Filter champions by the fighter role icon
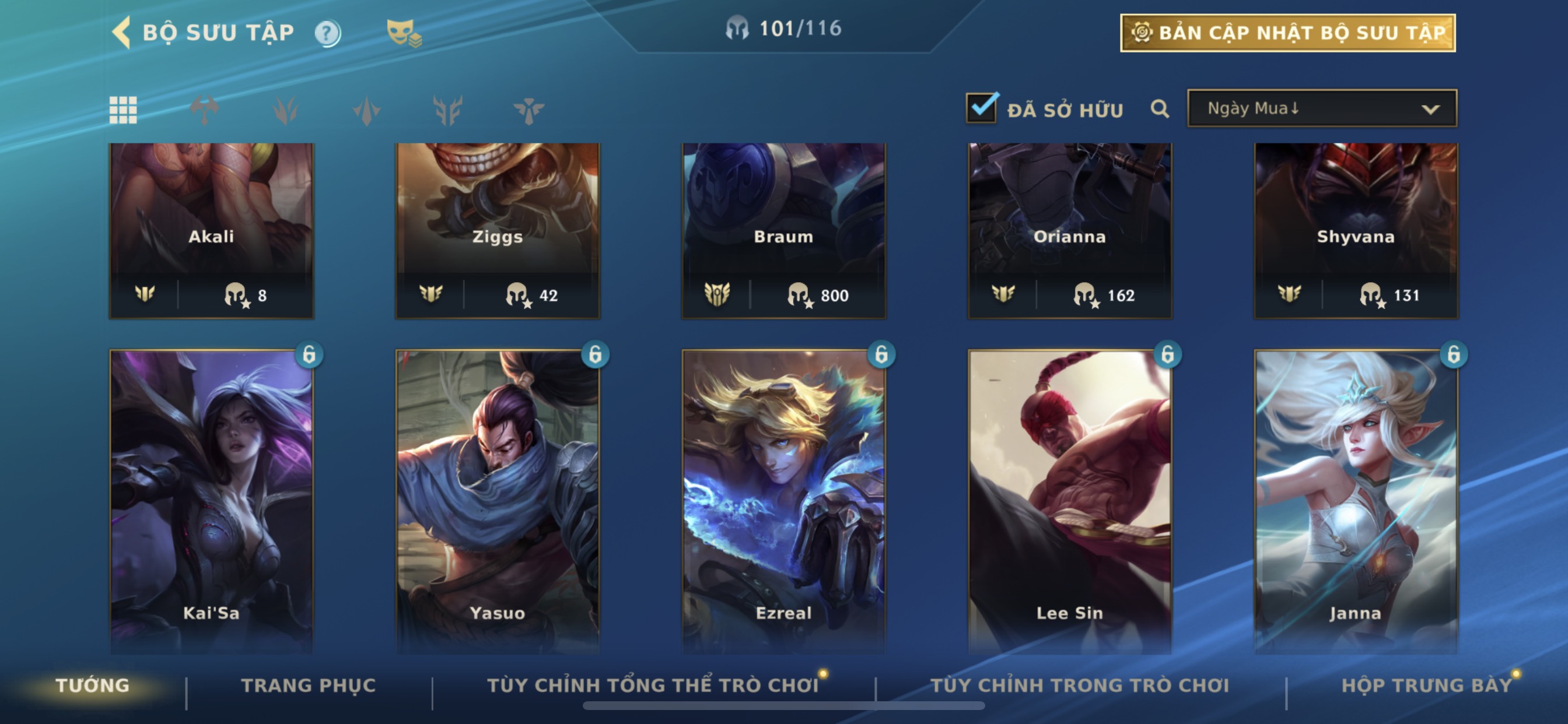 click(205, 110)
